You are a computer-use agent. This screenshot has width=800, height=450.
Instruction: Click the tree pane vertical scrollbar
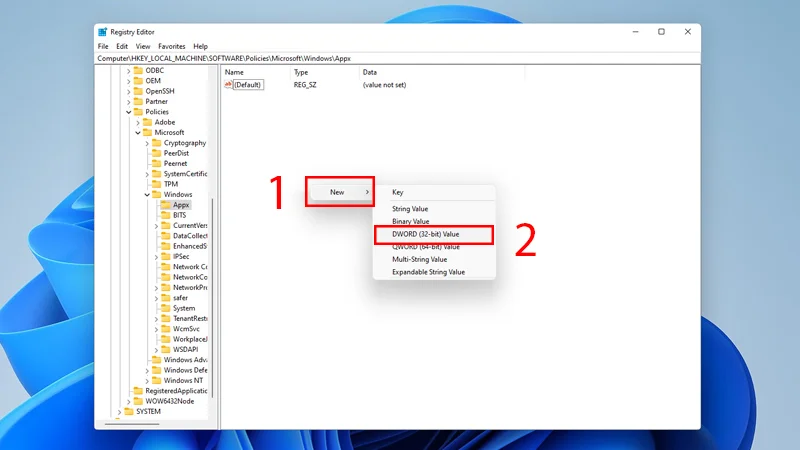(212, 298)
